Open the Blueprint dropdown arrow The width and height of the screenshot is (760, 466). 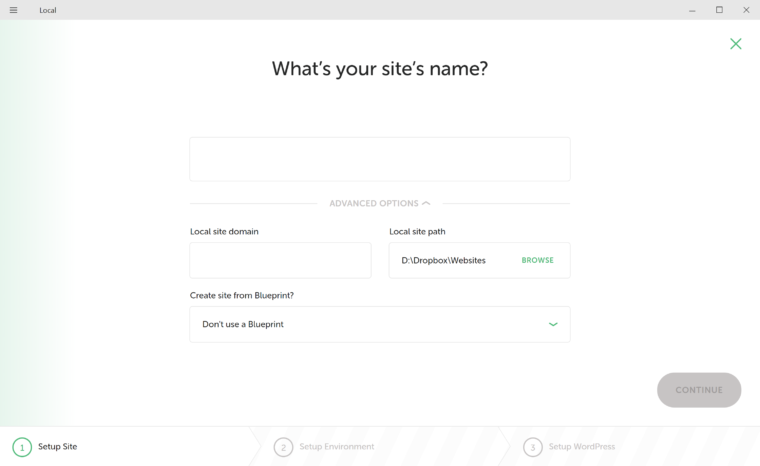(553, 324)
